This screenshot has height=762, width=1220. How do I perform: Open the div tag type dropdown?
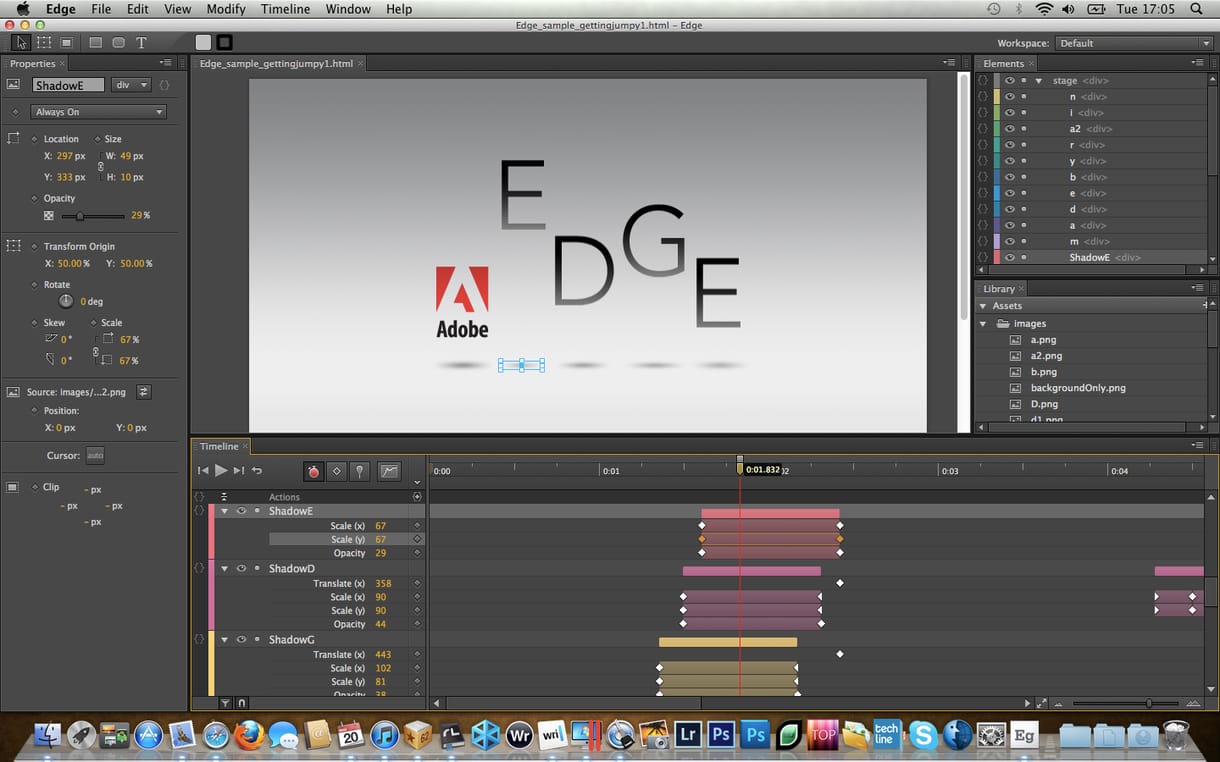click(131, 85)
